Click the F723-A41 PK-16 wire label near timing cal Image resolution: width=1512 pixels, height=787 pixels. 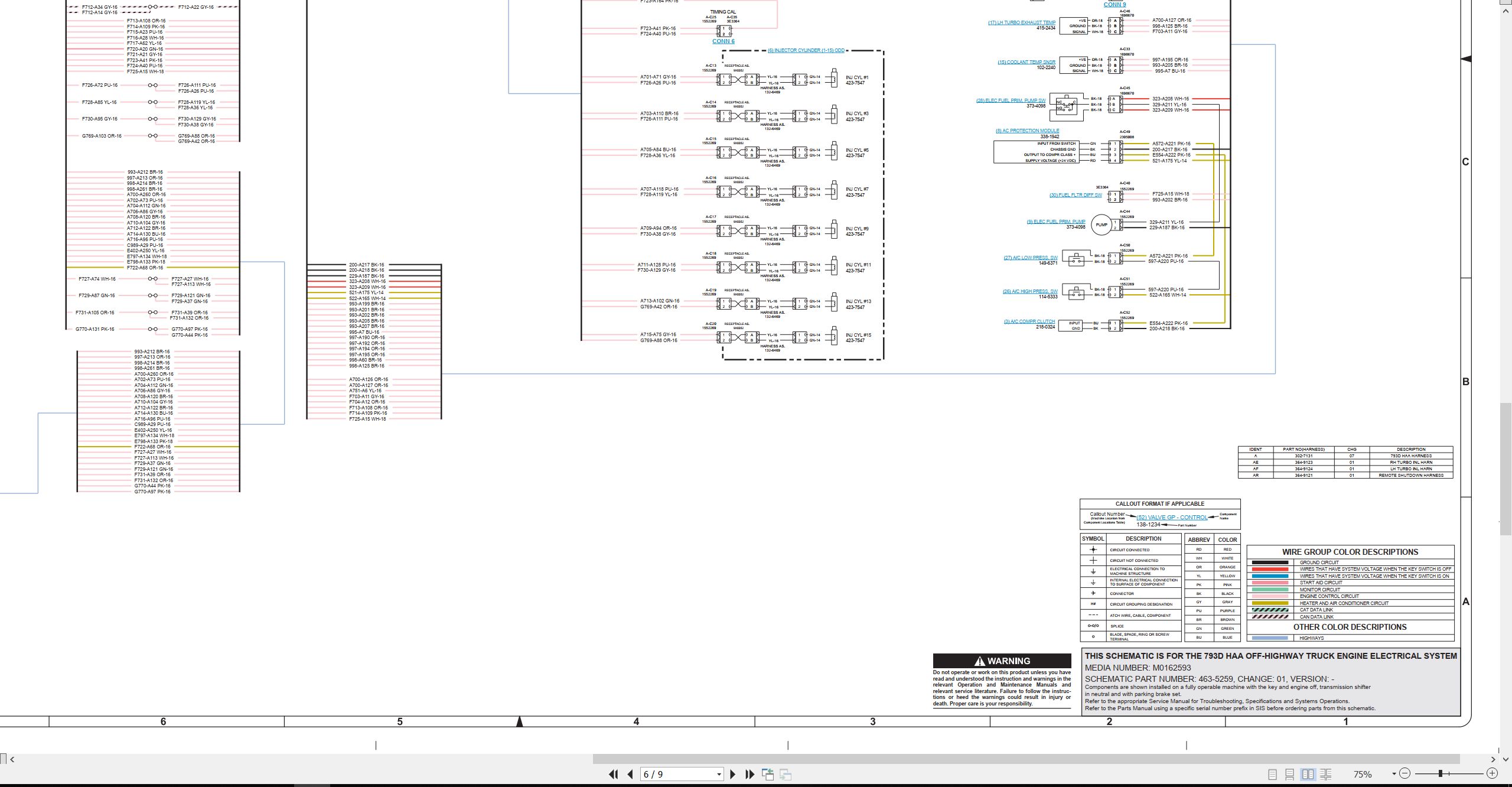coord(658,28)
